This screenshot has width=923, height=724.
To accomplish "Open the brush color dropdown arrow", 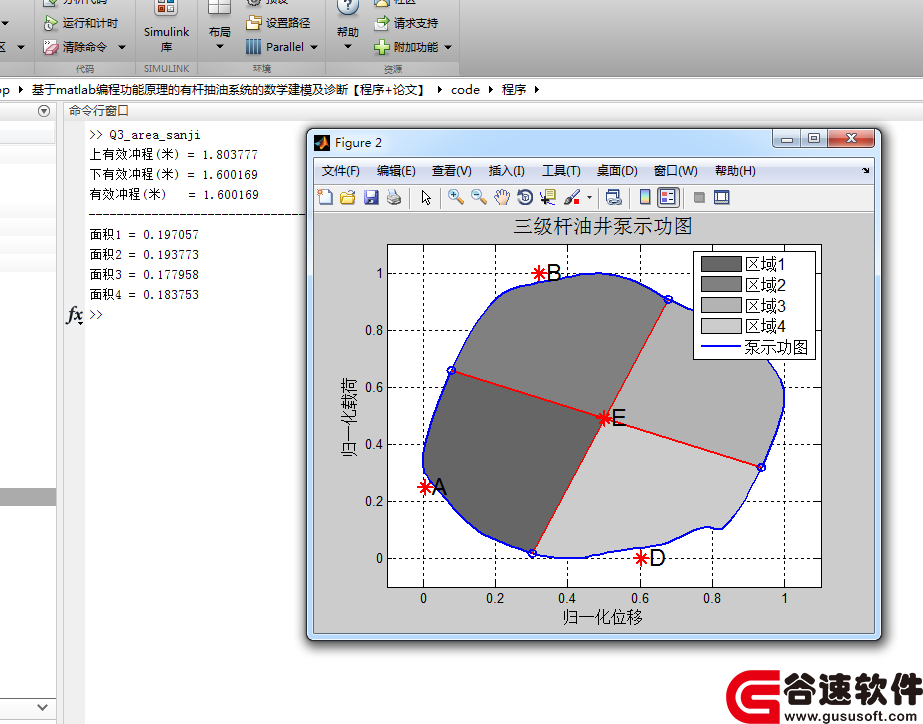I will [x=589, y=198].
